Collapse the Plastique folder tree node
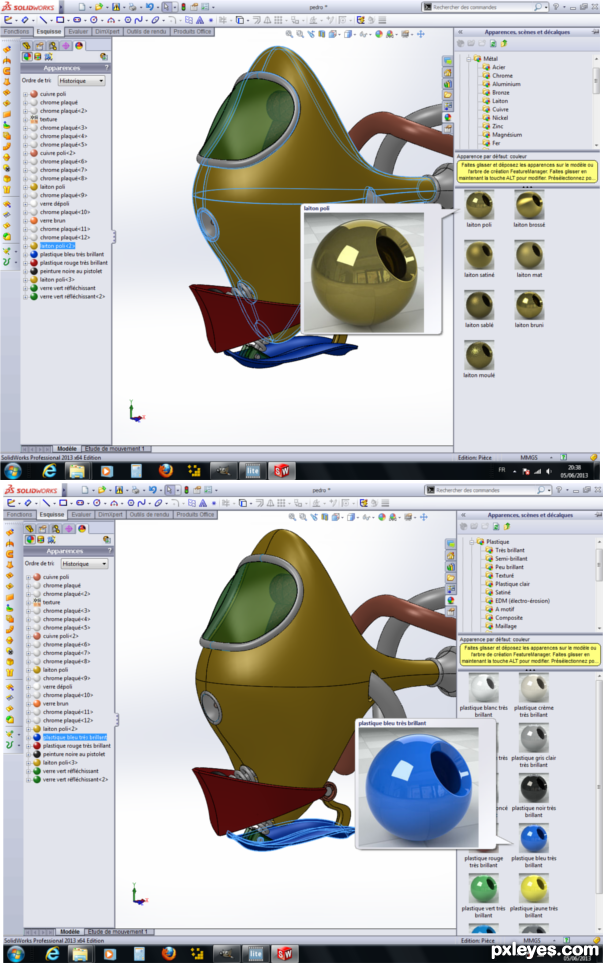 click(472, 542)
